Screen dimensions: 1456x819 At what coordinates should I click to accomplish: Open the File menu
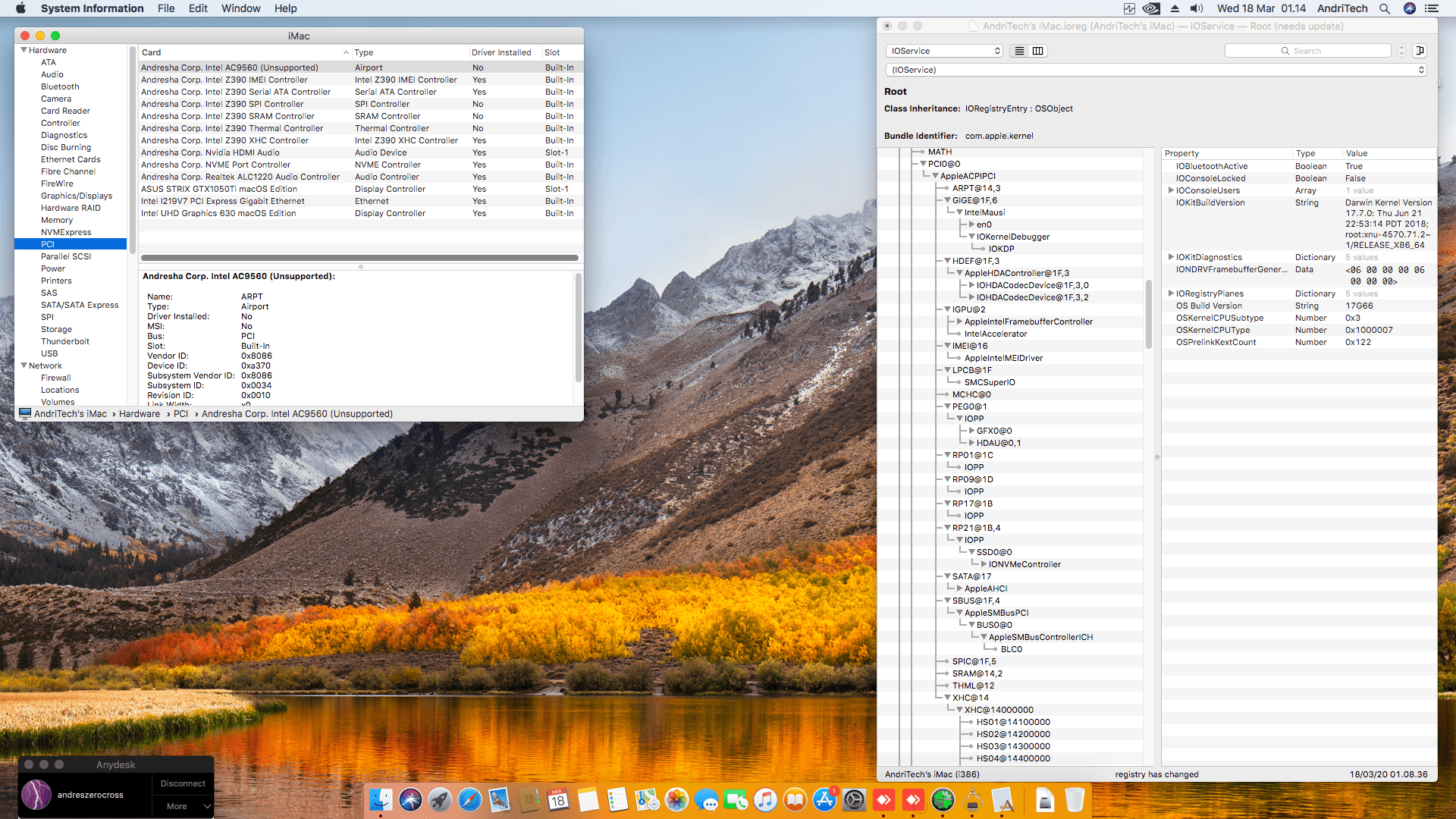click(166, 8)
